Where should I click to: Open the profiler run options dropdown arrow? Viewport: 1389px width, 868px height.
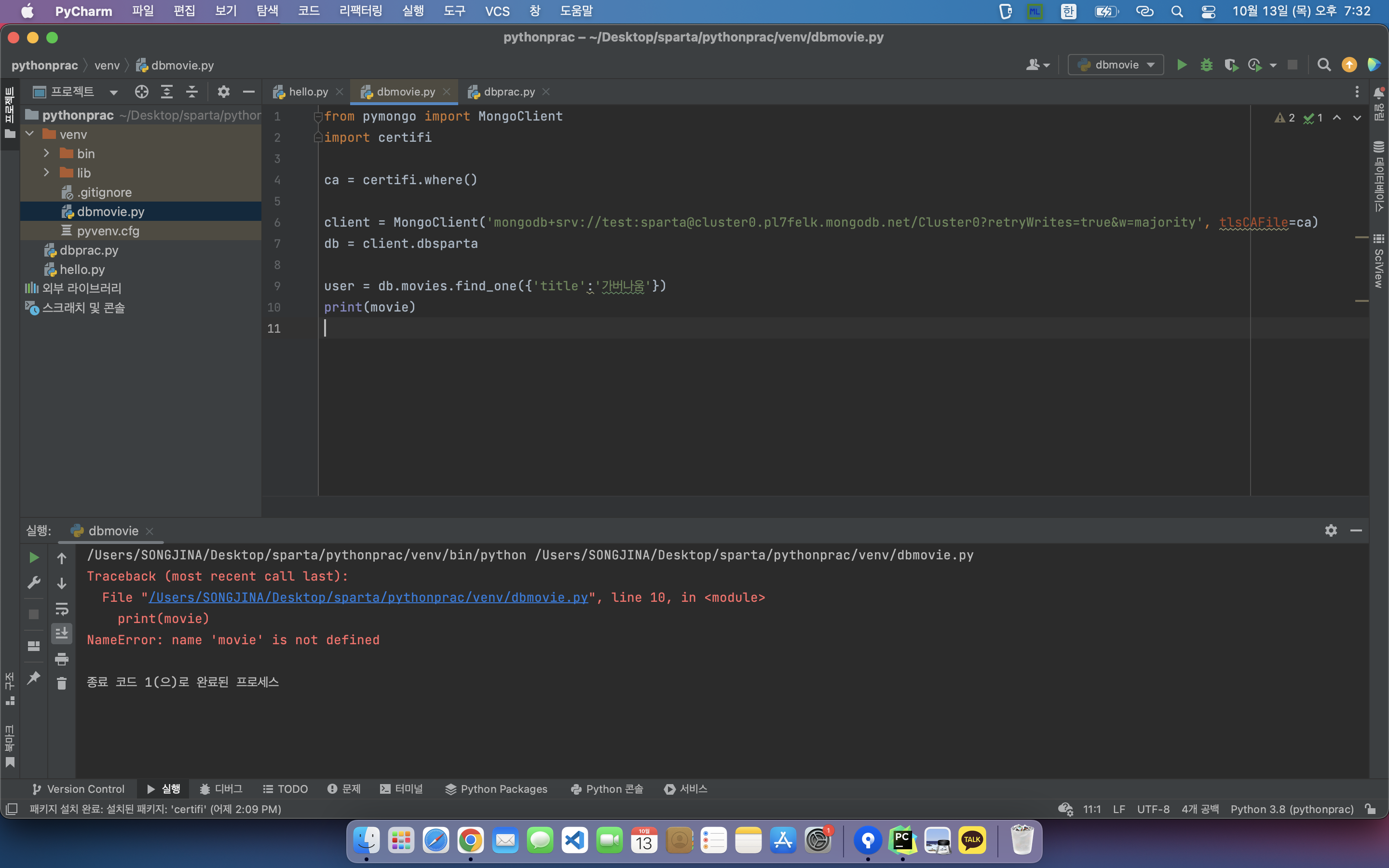1272,66
